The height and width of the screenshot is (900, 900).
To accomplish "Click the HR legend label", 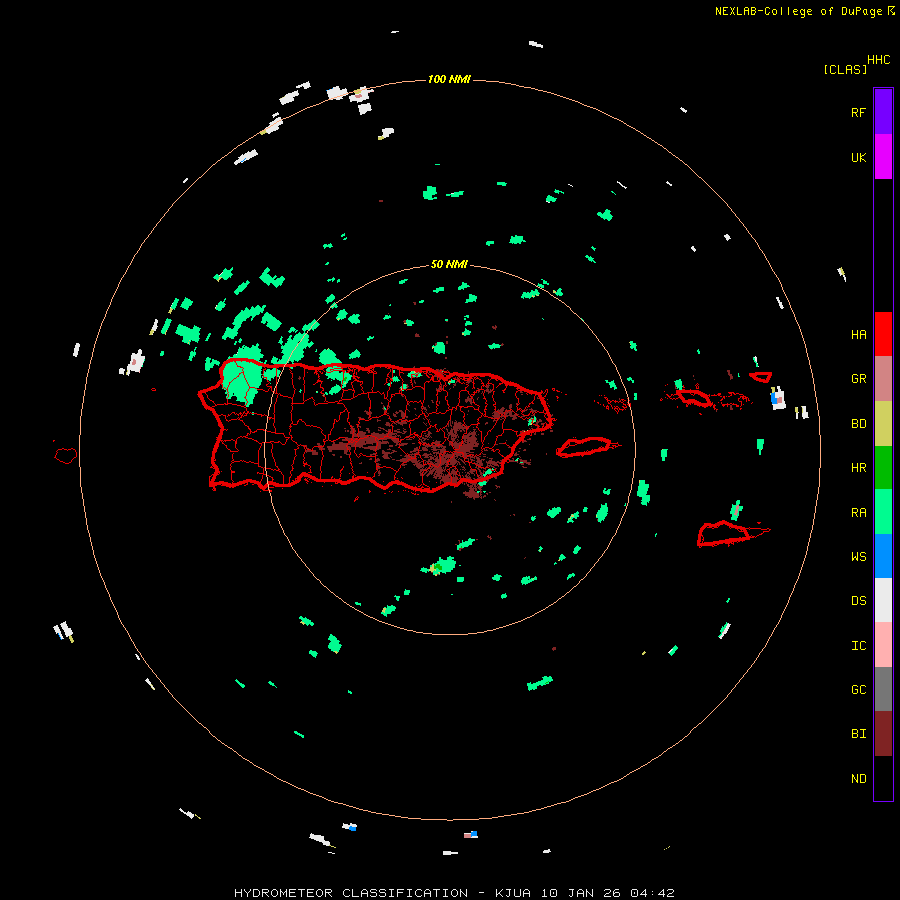I will coord(858,468).
